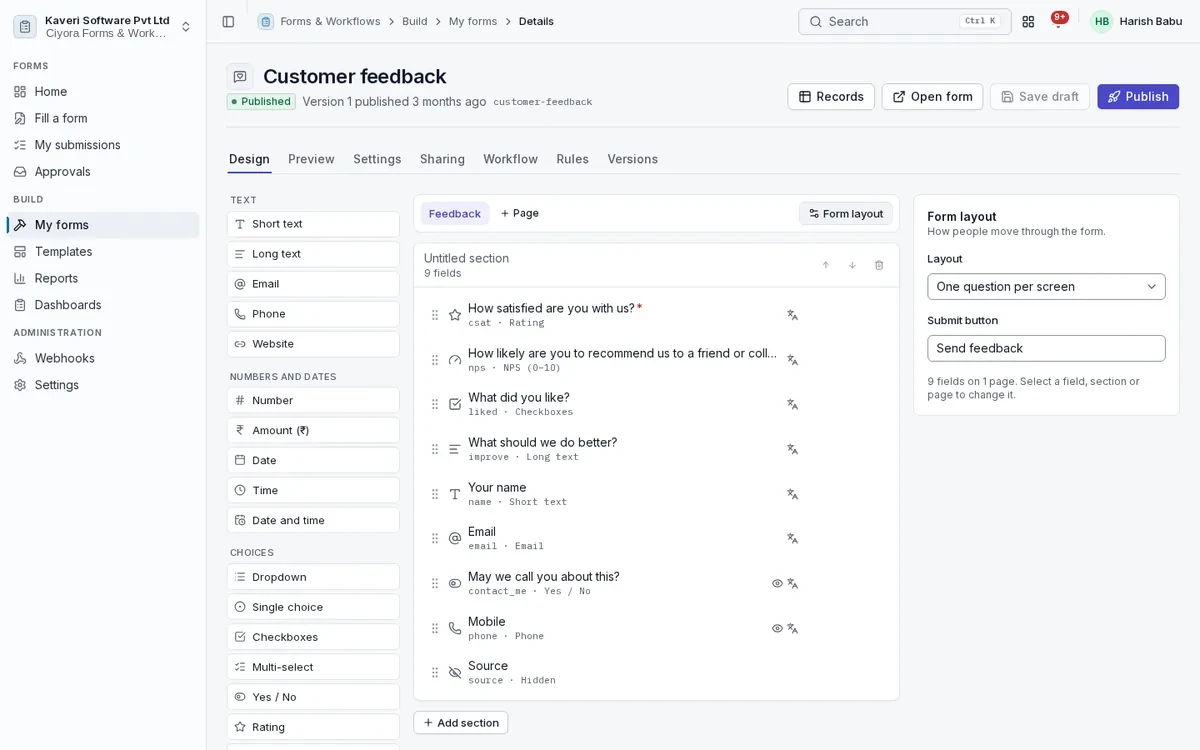Add a new Page button
Screen dimensions: 1200x750
[x=520, y=214]
